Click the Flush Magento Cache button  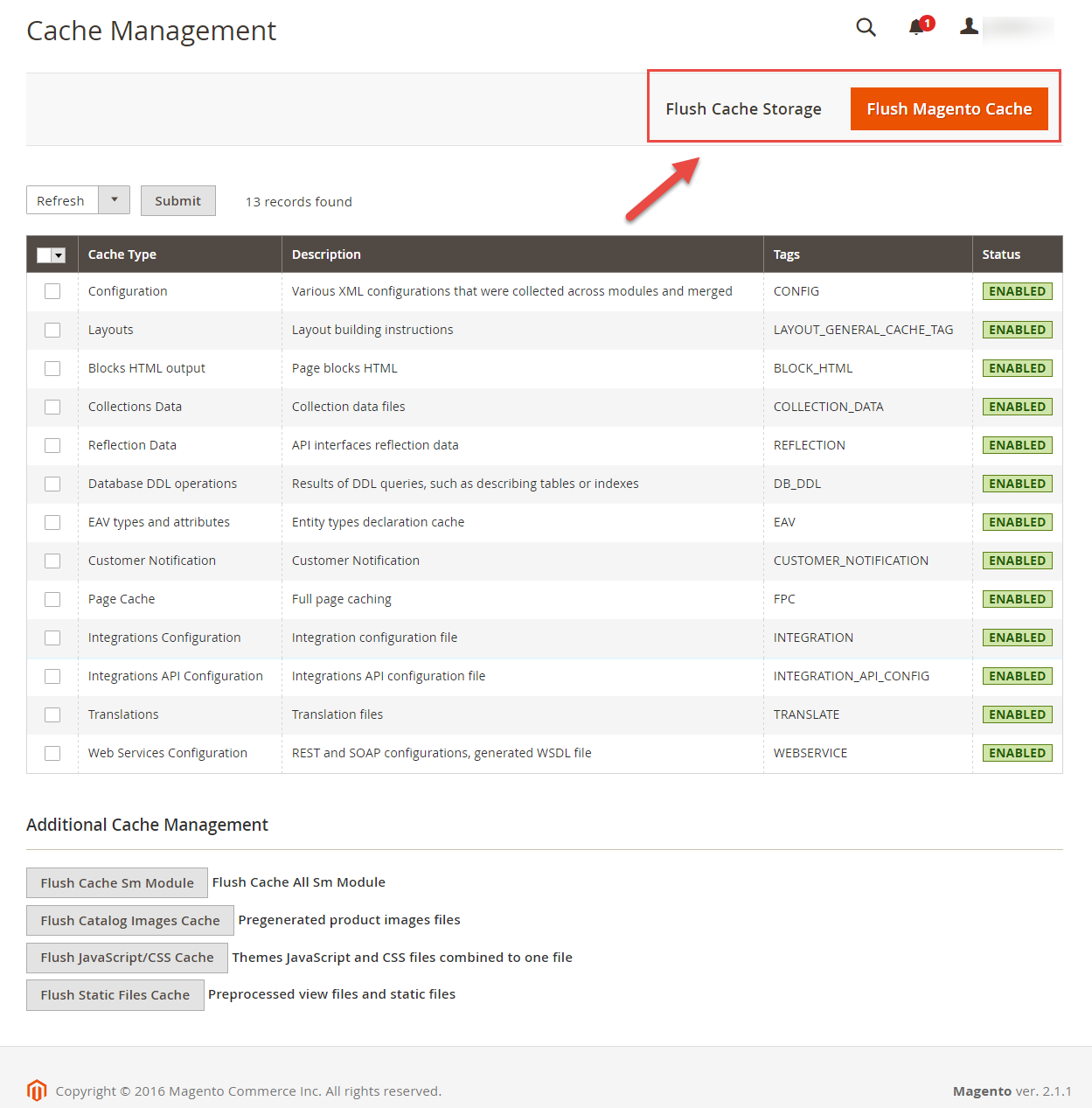click(949, 109)
